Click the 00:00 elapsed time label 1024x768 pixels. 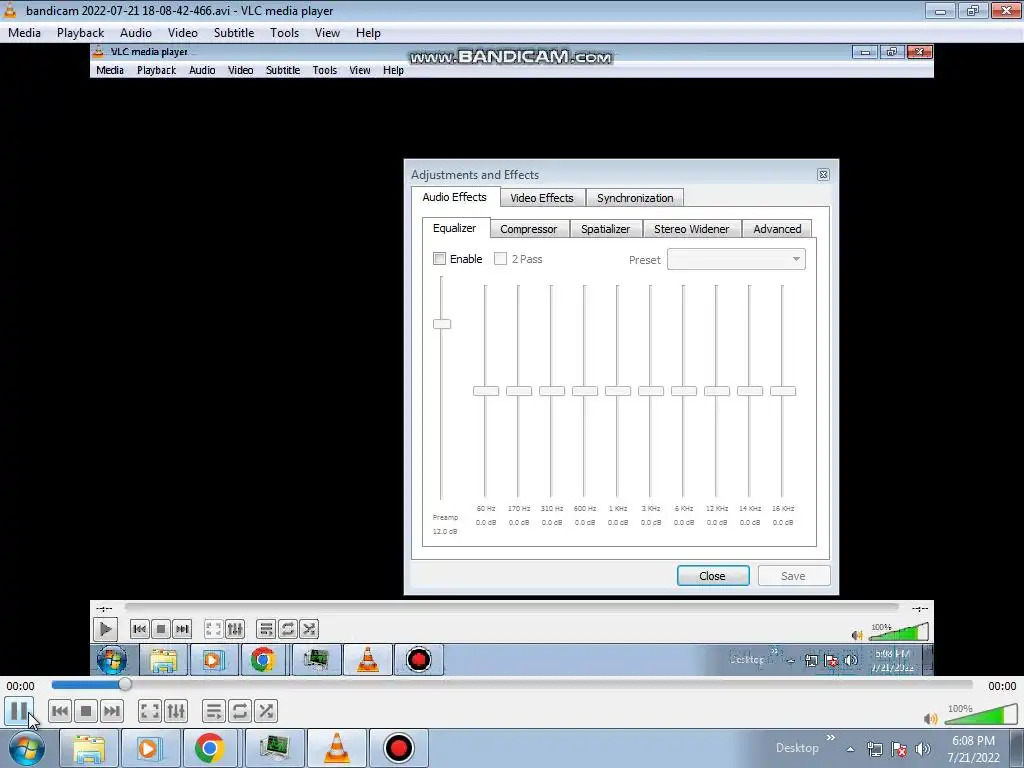coord(20,686)
